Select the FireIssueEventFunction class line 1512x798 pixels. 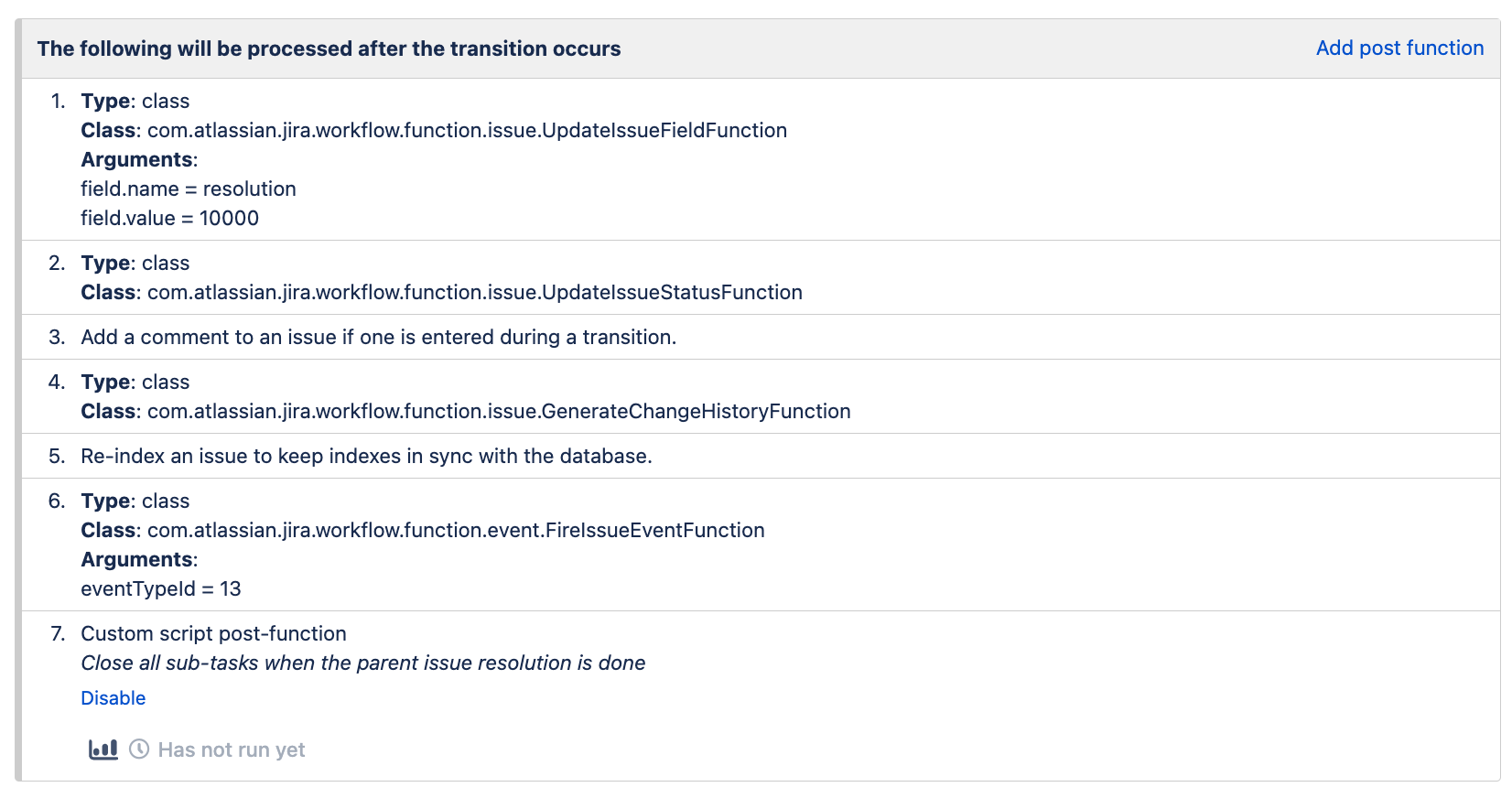pos(456,531)
